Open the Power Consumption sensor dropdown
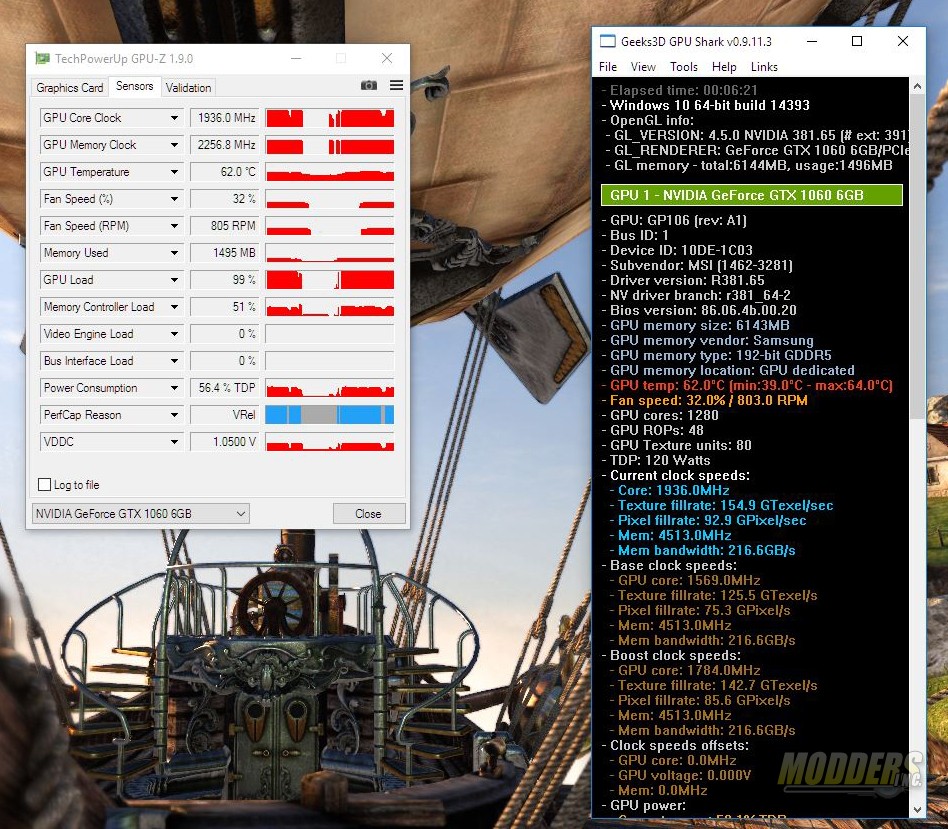Image resolution: width=948 pixels, height=829 pixels. point(174,388)
